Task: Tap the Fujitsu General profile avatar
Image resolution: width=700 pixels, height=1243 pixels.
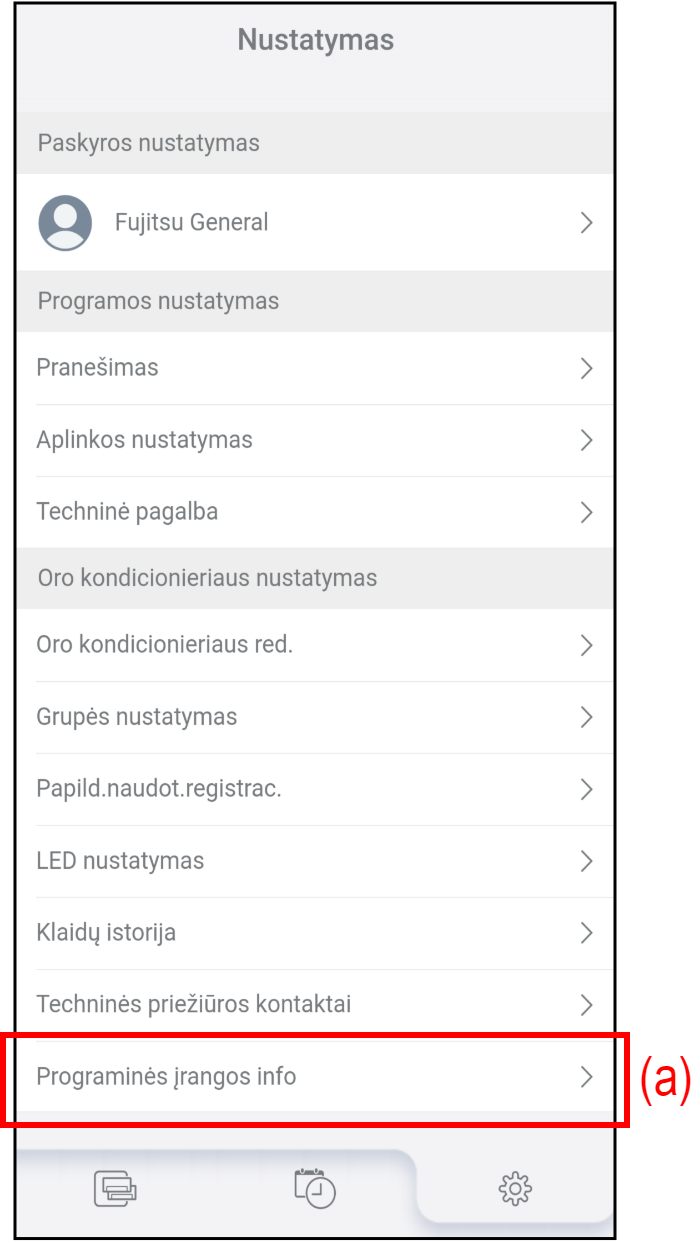Action: point(65,222)
